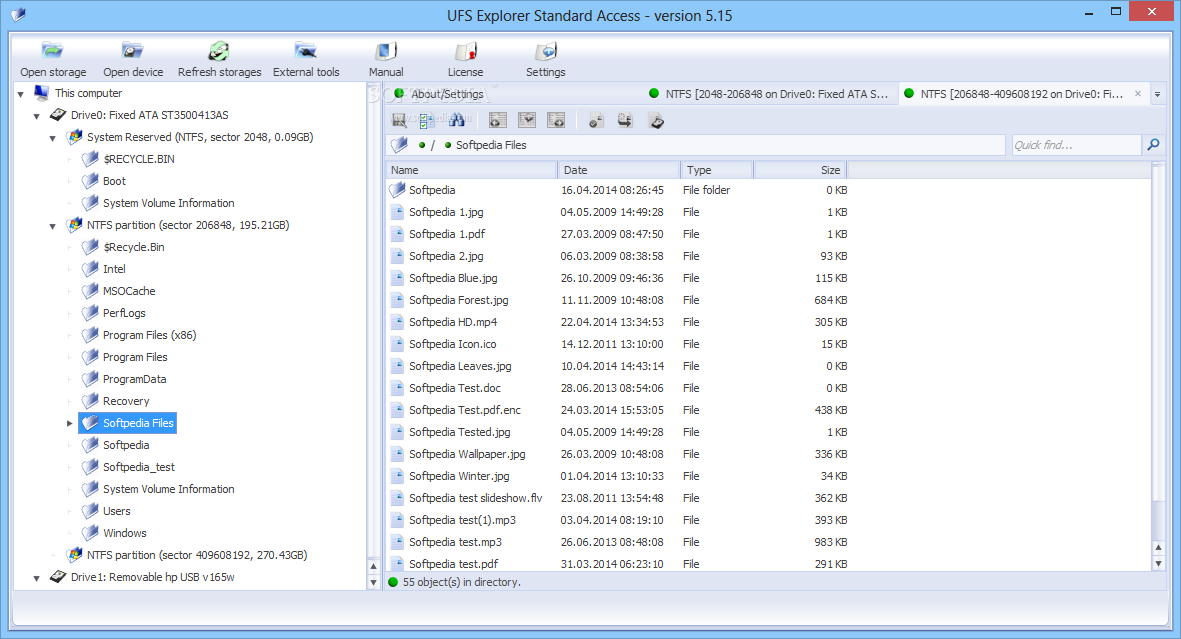Select the ProgramData folder in tree
Screen dimensions: 1181x639
pos(134,379)
